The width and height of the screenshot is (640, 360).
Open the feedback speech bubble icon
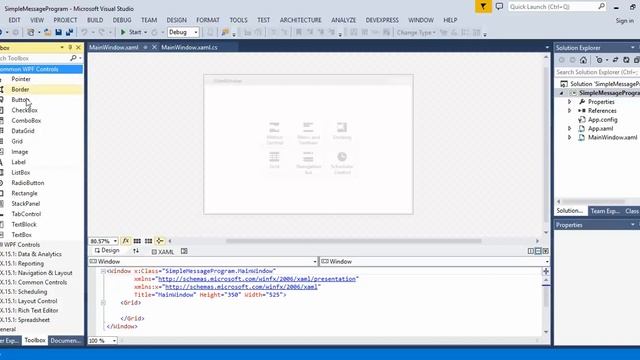click(x=499, y=7)
